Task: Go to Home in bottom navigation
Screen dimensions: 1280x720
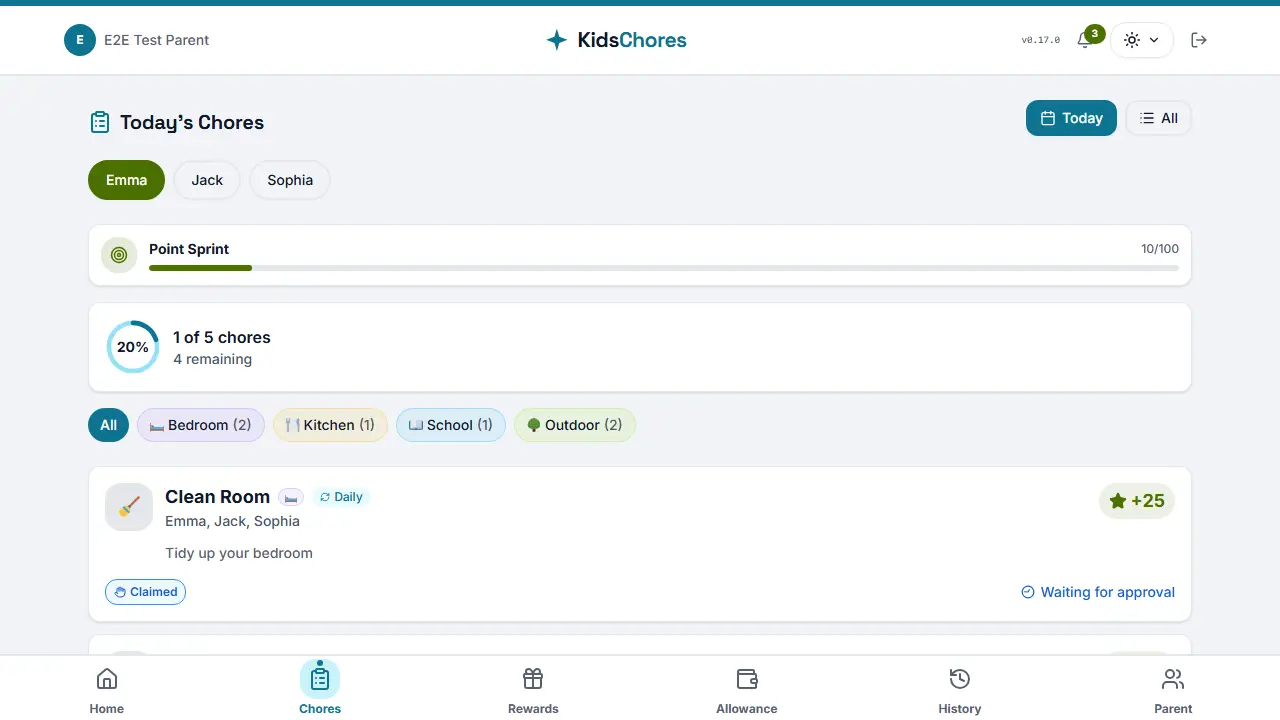Action: click(x=107, y=690)
